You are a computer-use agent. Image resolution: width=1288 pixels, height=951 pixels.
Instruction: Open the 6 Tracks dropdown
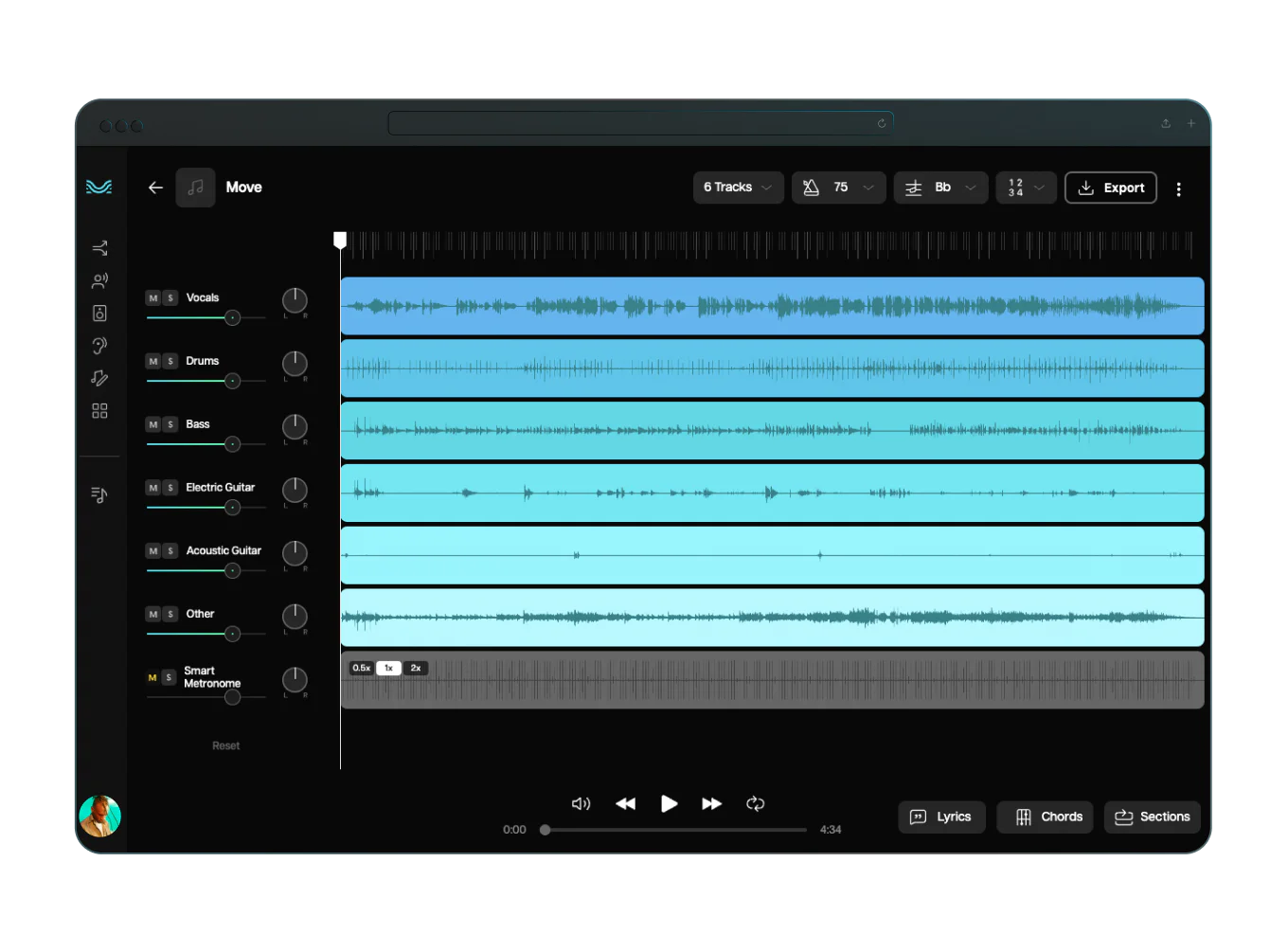(x=738, y=188)
